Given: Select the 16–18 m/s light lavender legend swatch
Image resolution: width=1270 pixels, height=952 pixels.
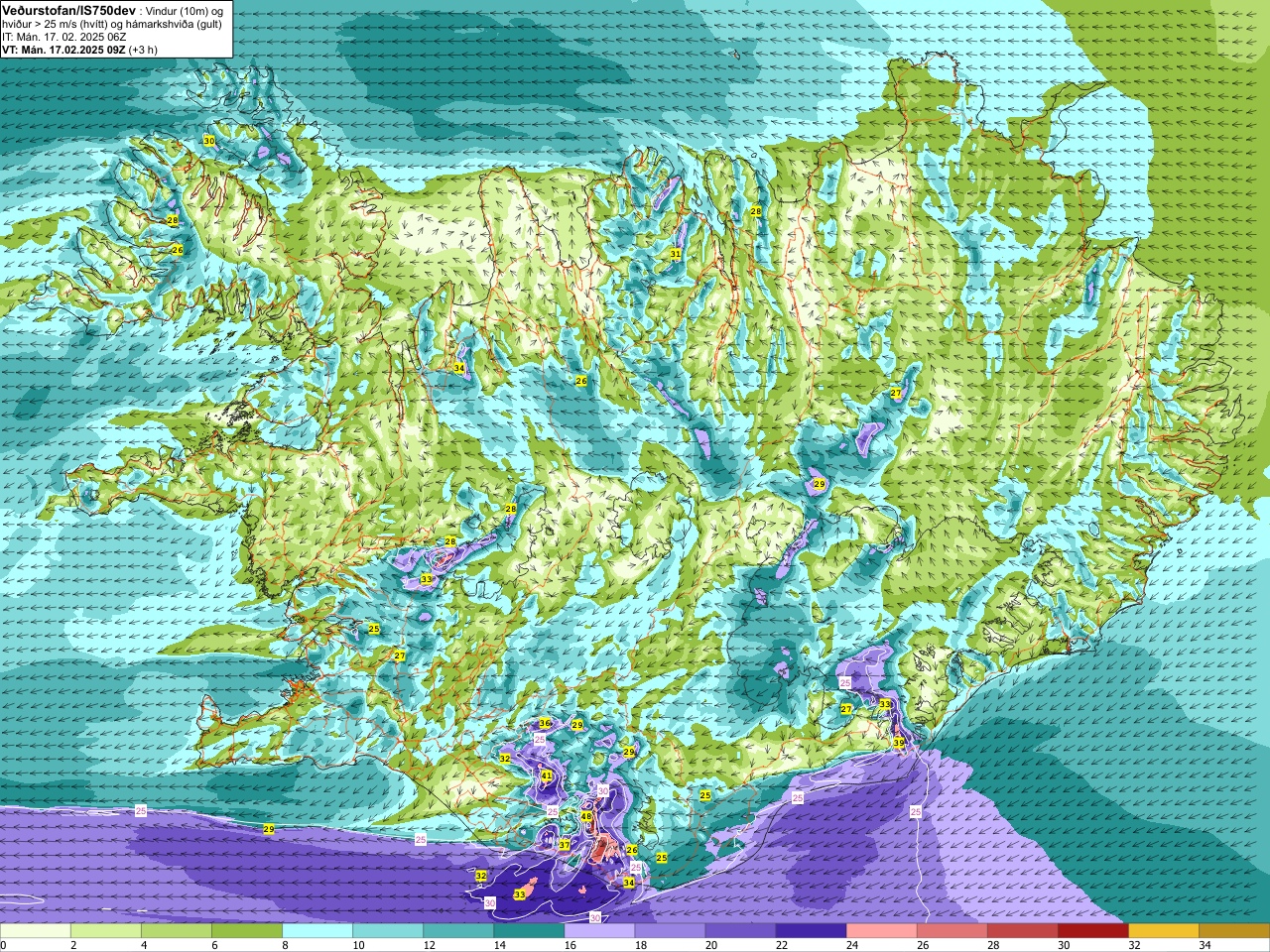Looking at the screenshot, I should (599, 931).
